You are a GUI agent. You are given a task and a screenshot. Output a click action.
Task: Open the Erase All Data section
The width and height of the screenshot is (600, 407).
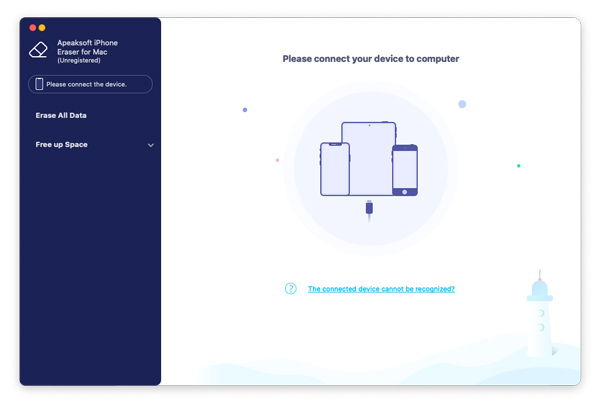click(x=61, y=115)
